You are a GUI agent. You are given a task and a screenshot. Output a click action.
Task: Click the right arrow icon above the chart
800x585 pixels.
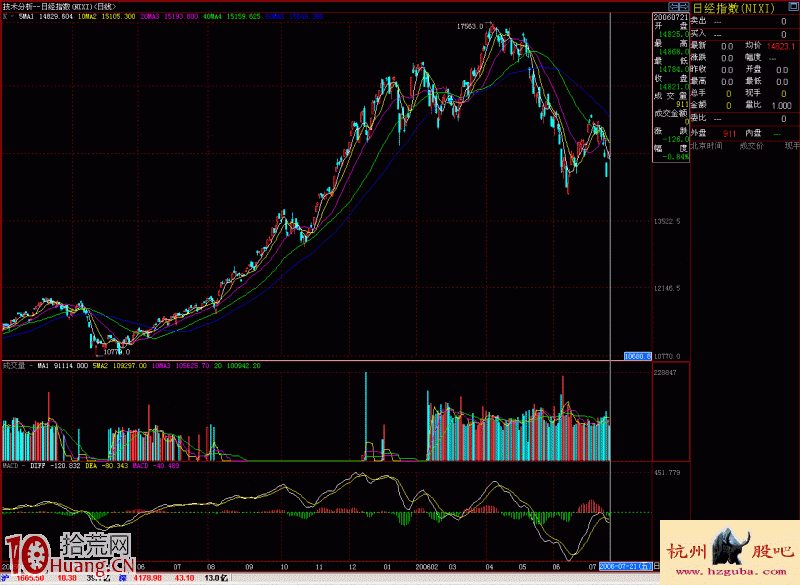click(684, 7)
